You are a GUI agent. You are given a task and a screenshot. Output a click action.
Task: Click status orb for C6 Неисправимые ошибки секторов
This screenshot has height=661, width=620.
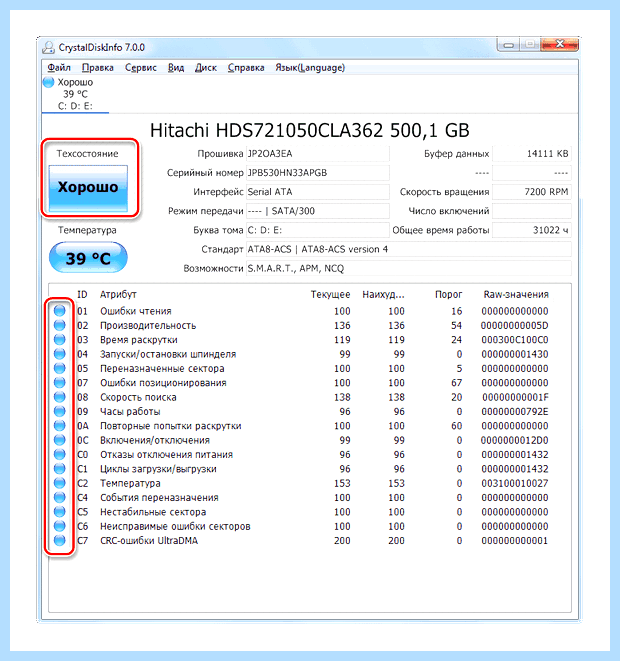coord(59,526)
